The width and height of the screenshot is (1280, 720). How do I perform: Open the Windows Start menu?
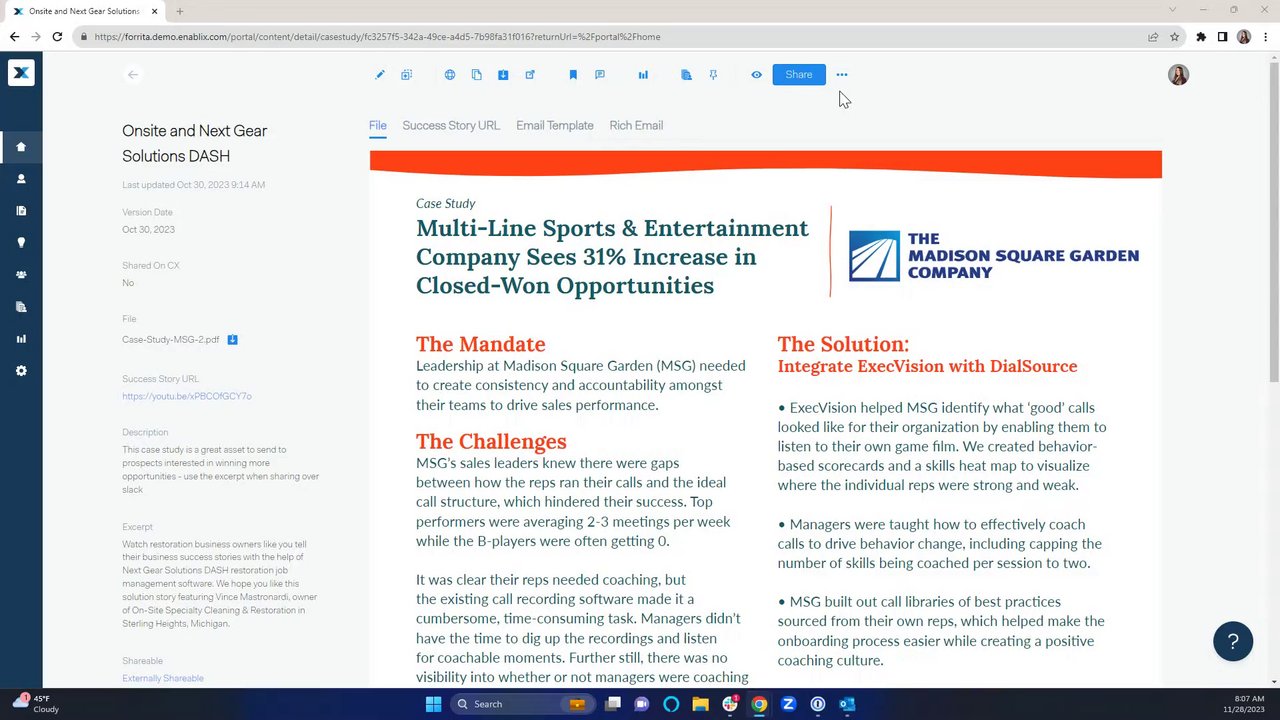coord(433,704)
